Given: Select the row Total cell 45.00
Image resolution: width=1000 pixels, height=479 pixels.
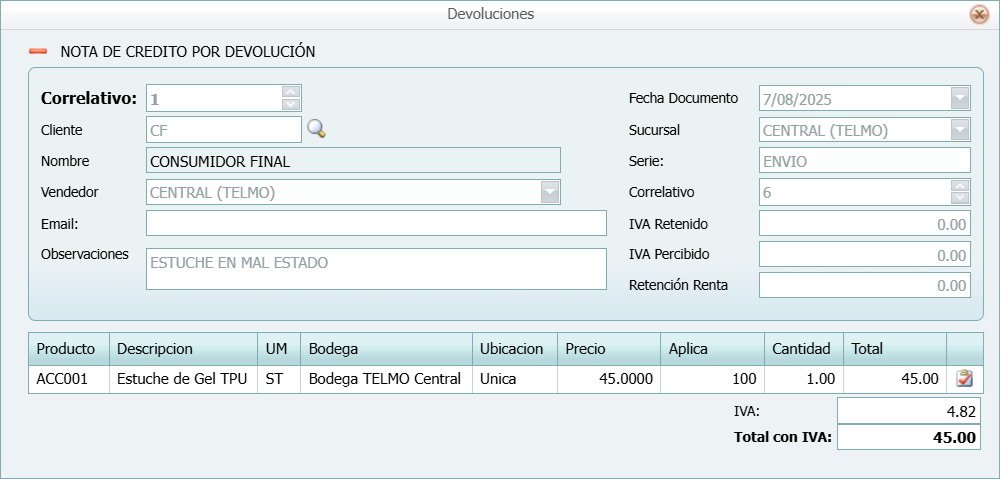Looking at the screenshot, I should (x=895, y=380).
